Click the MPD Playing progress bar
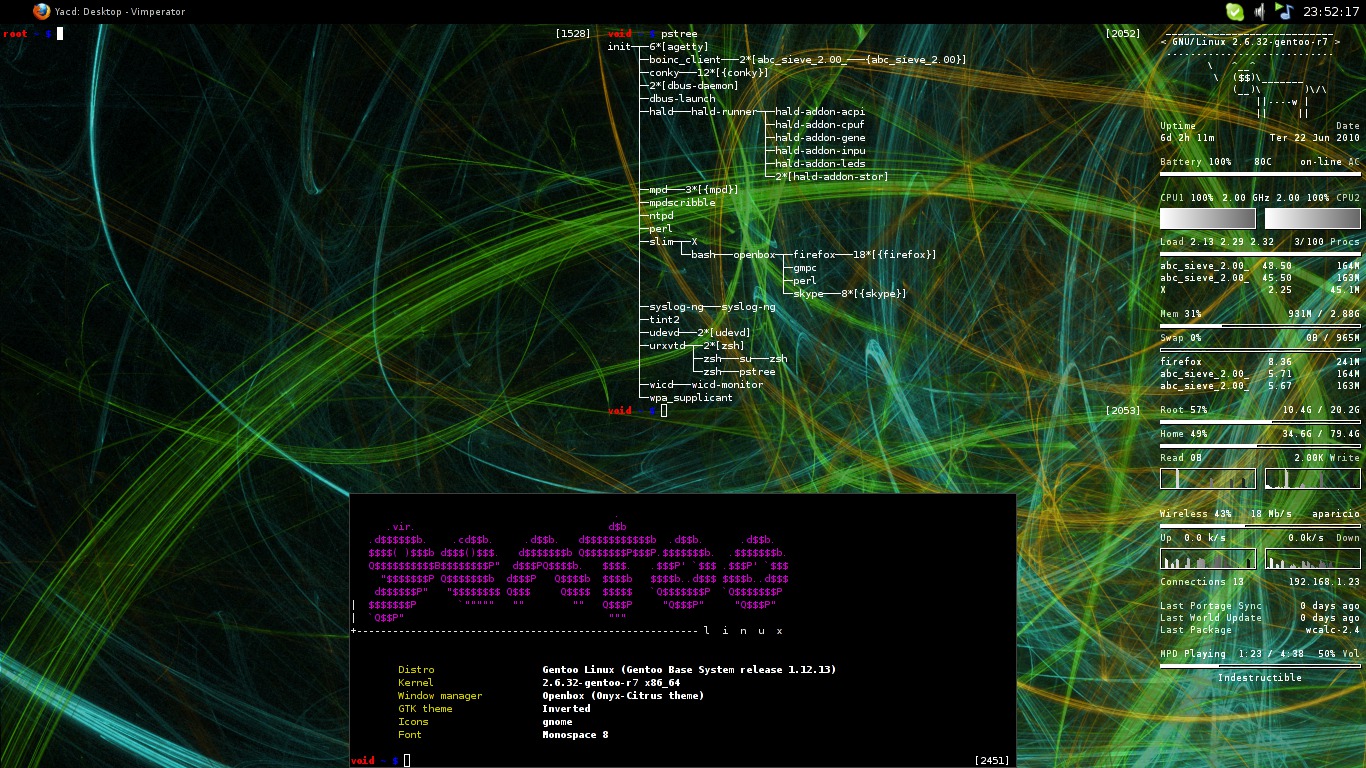Viewport: 1366px width, 768px height. [1259, 666]
